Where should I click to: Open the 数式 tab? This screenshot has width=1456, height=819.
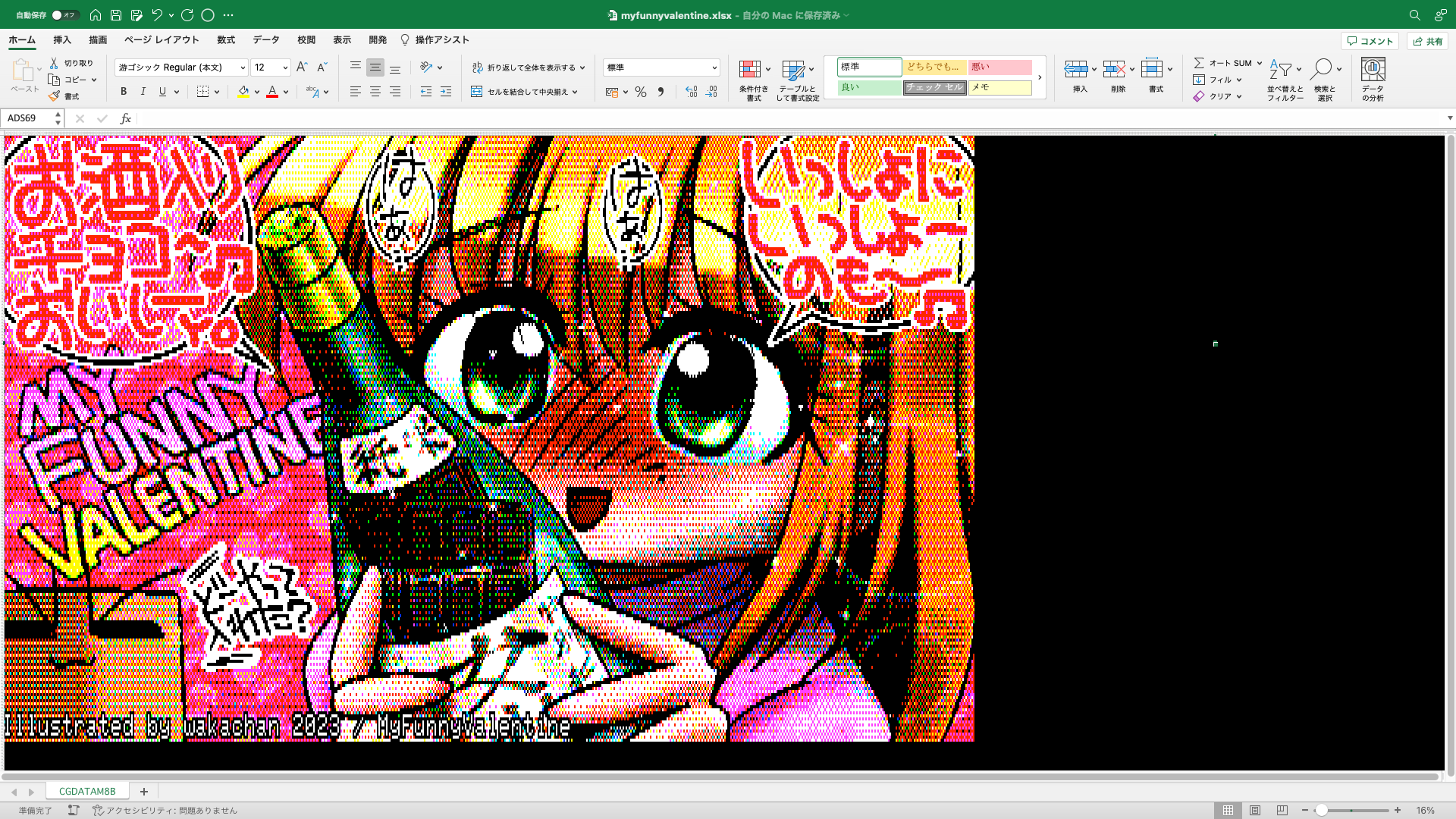click(226, 40)
